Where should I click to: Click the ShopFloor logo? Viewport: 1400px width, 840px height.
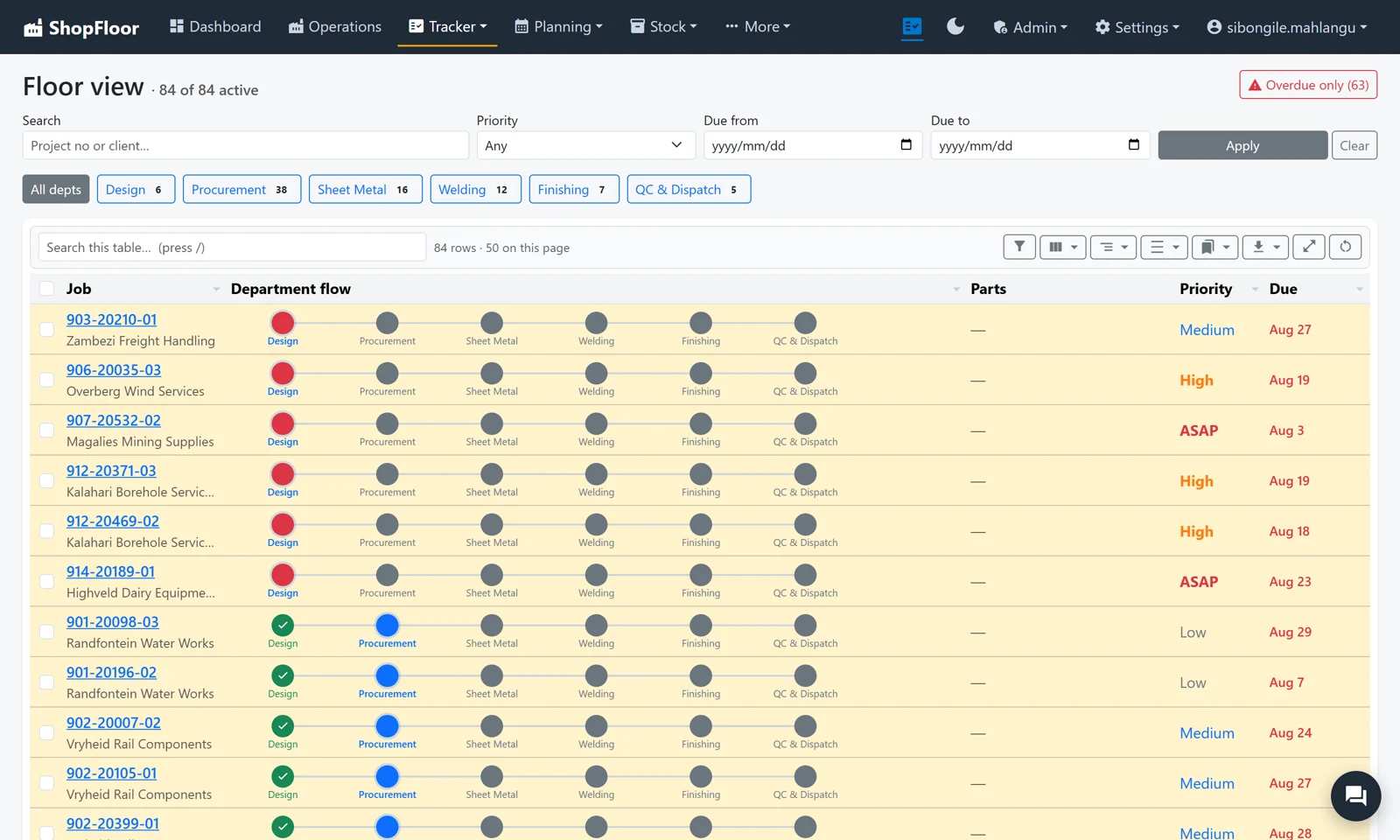click(x=81, y=27)
